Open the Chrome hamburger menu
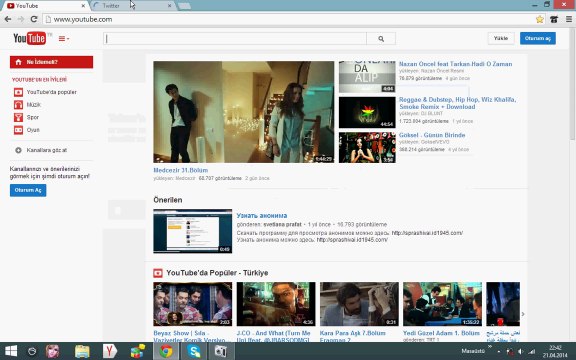The height and width of the screenshot is (360, 576). pyautogui.click(x=569, y=19)
